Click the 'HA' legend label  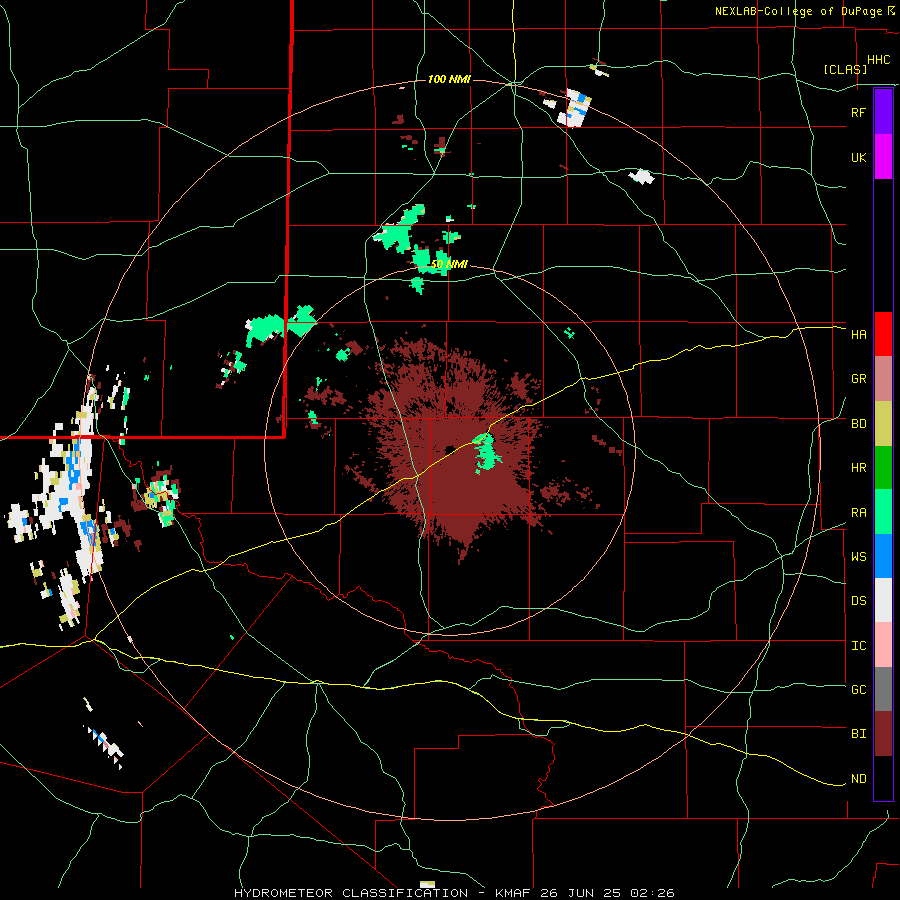point(858,335)
